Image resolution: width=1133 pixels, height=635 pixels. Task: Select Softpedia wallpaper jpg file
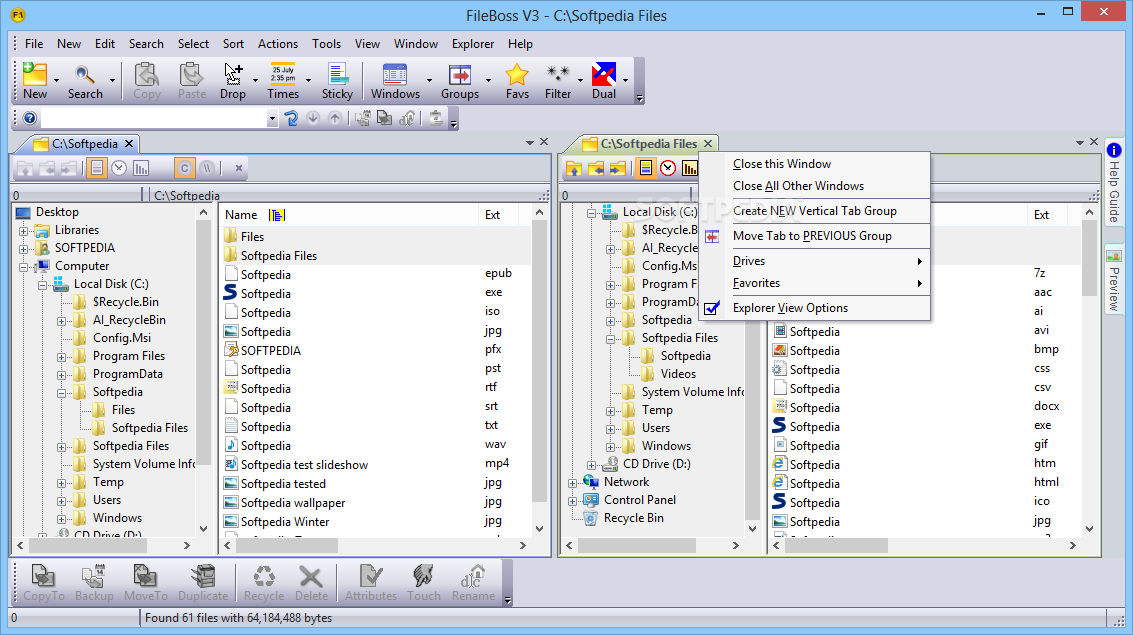pos(293,503)
